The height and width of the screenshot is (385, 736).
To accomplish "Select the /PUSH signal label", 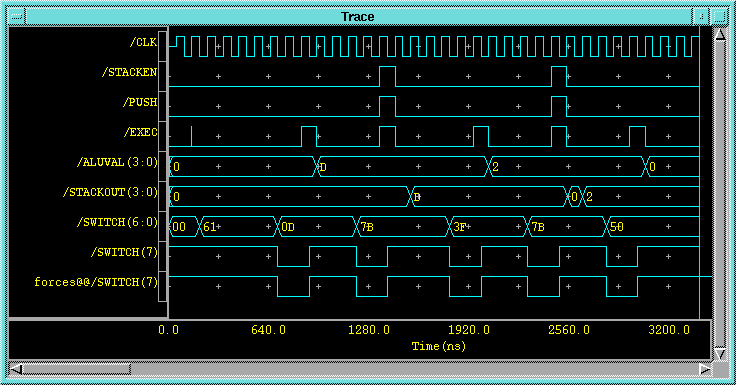I will (140, 102).
